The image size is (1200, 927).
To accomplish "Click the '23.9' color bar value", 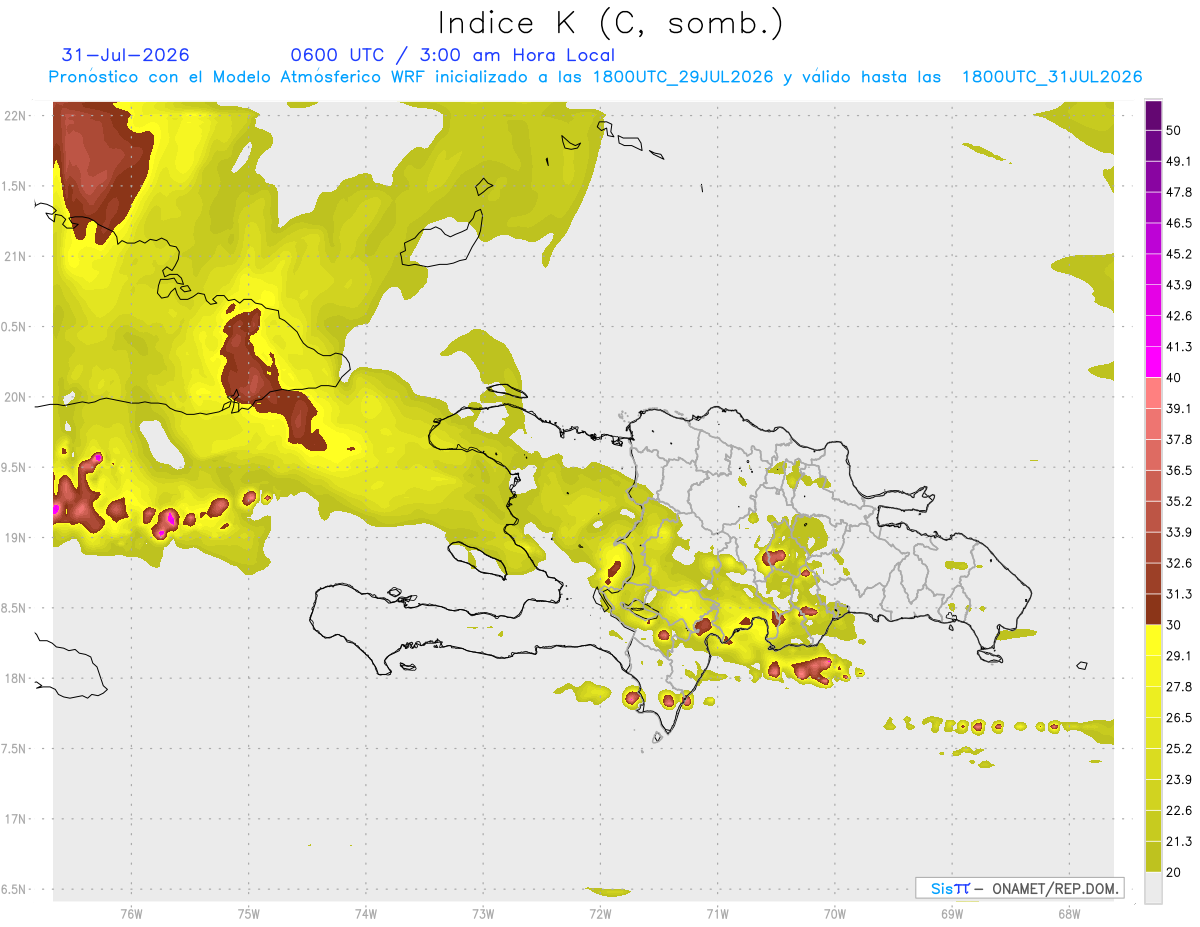I will pos(1179,780).
